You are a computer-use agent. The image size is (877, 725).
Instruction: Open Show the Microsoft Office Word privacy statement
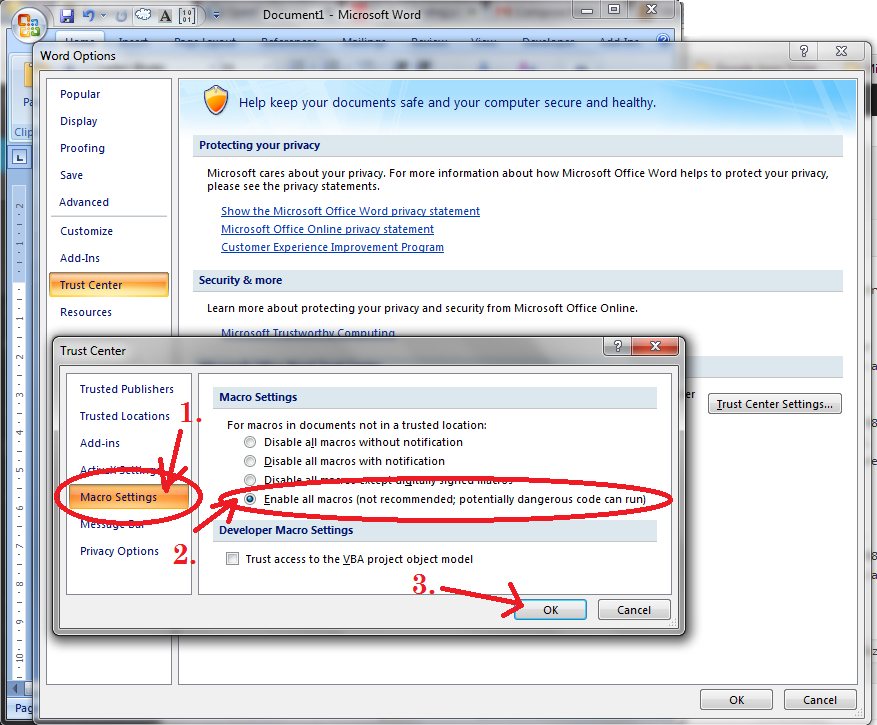(x=350, y=211)
